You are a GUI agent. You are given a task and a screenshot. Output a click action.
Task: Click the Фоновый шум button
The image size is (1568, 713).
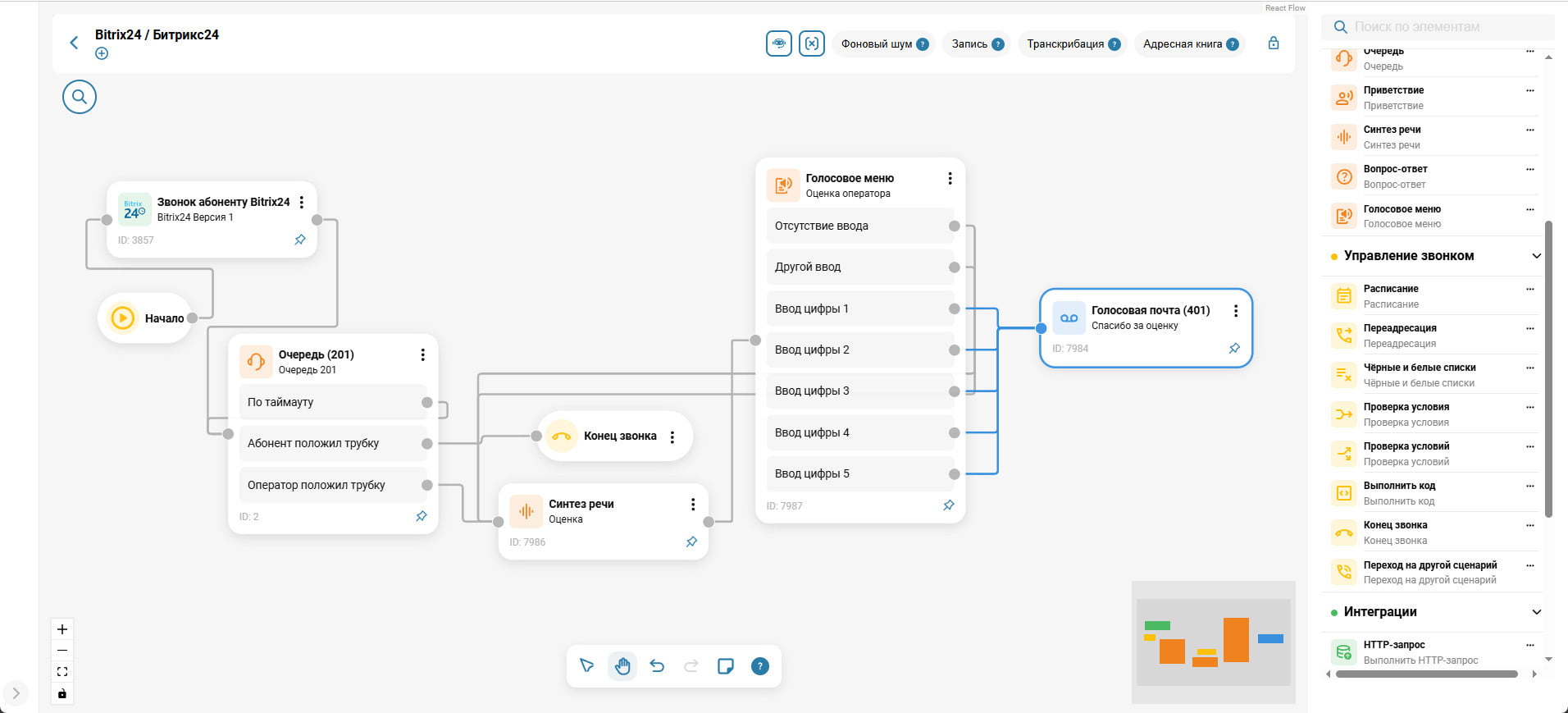(x=883, y=44)
